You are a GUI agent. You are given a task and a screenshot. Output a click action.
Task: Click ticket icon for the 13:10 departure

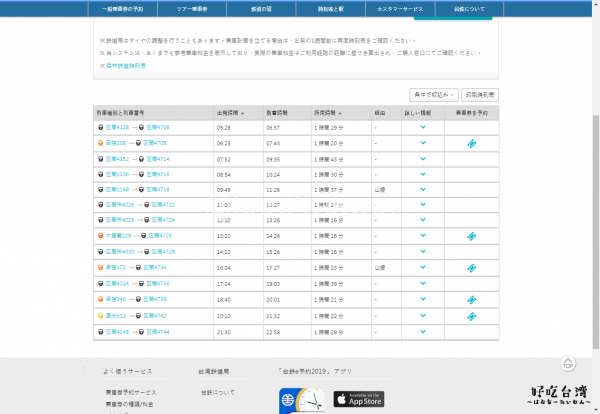pos(471,237)
